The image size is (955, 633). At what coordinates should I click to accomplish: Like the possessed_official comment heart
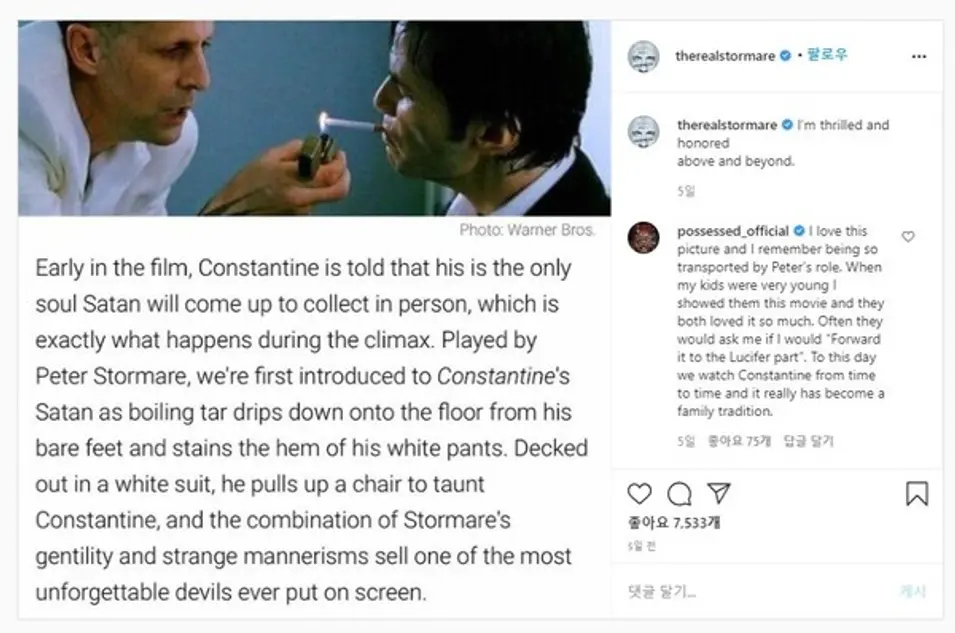click(x=908, y=236)
